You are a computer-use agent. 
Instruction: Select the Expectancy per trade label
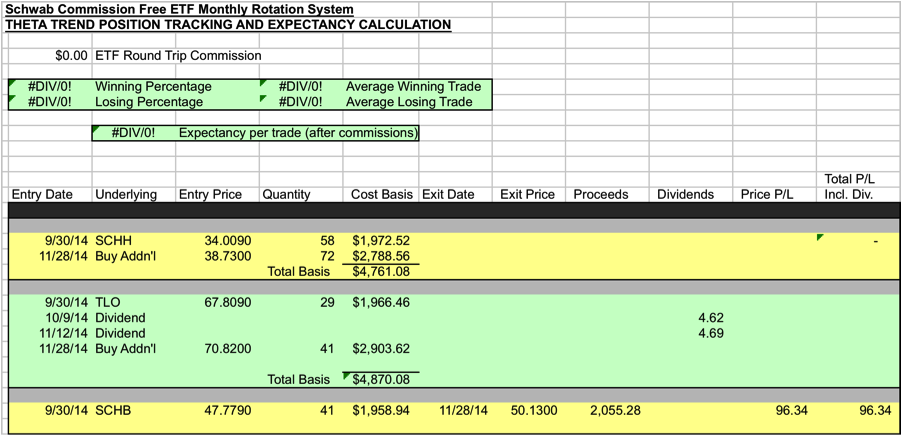(298, 133)
